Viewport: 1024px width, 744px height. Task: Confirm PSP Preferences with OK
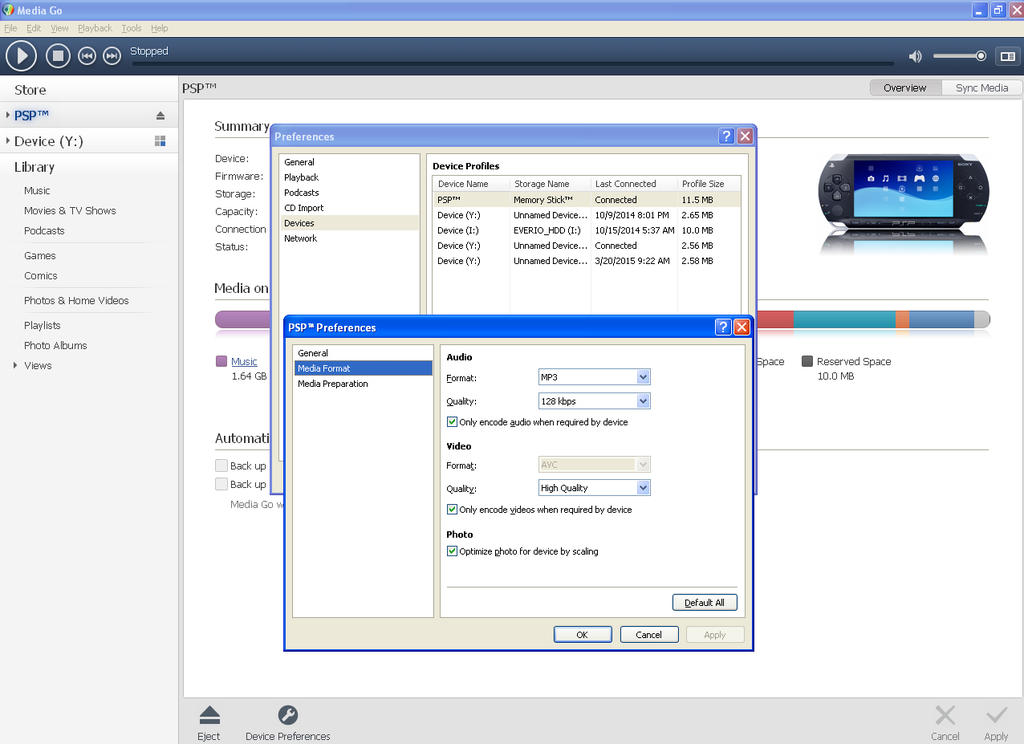583,634
